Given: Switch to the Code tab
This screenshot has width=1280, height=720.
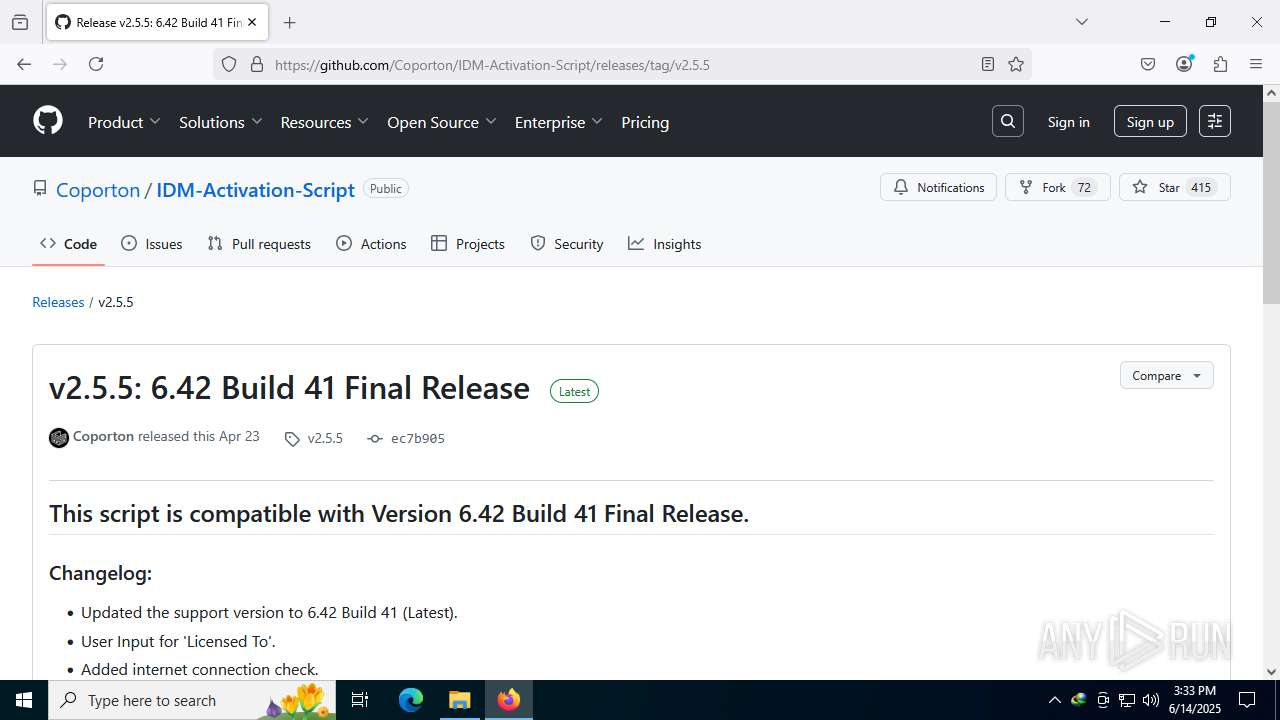Looking at the screenshot, I should coord(68,244).
